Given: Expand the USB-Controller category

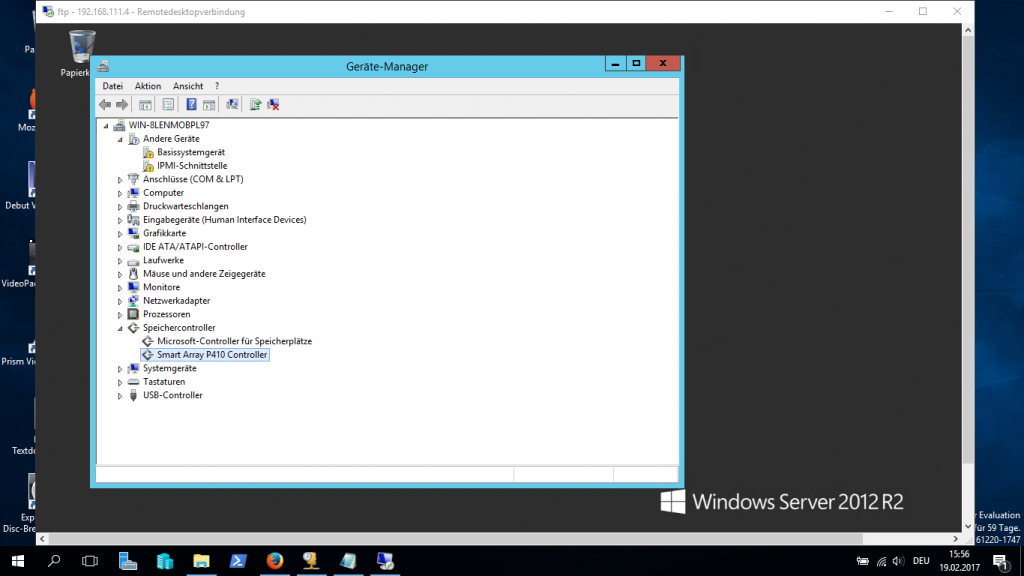Looking at the screenshot, I should coord(120,396).
